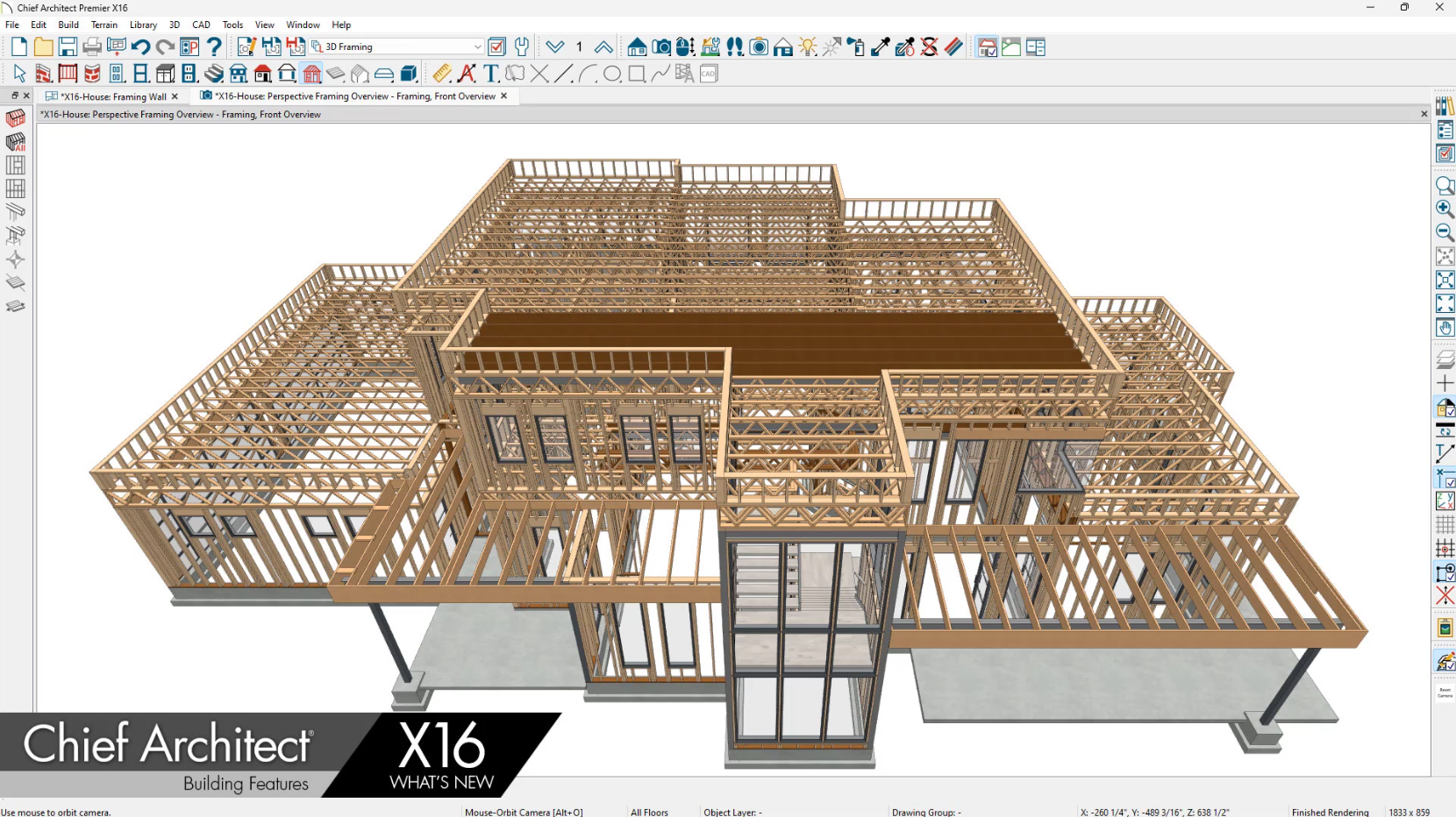1456x817 pixels.
Task: Go up one floor with the up chevron
Action: (x=603, y=47)
